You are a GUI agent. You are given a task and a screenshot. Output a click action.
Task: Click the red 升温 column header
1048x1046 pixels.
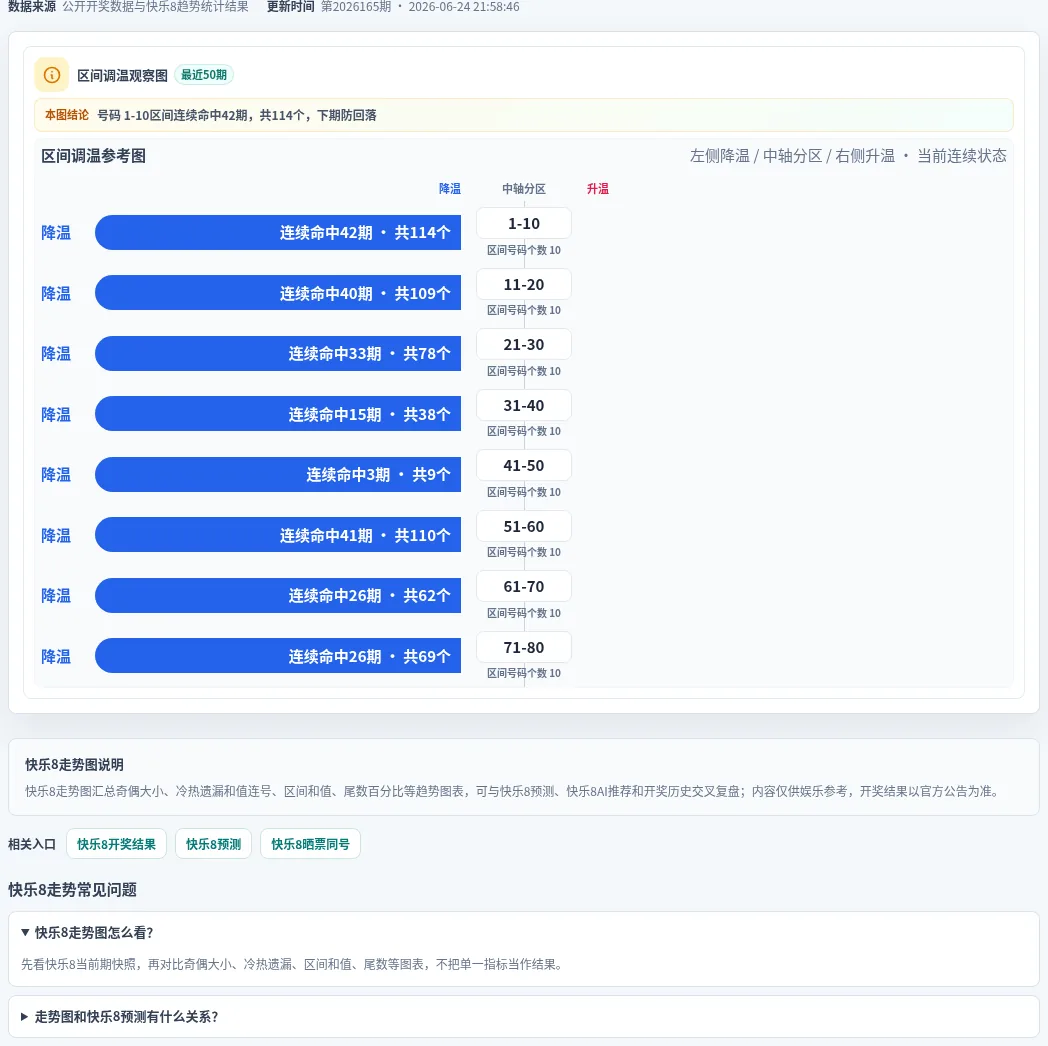pos(598,188)
